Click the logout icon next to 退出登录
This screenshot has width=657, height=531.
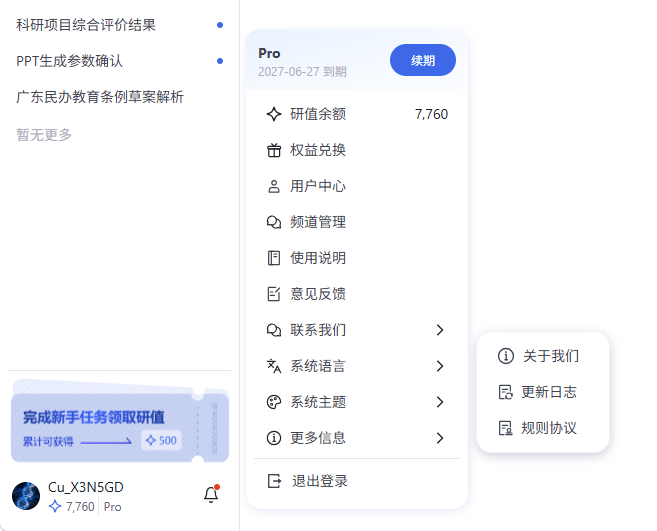coord(274,481)
